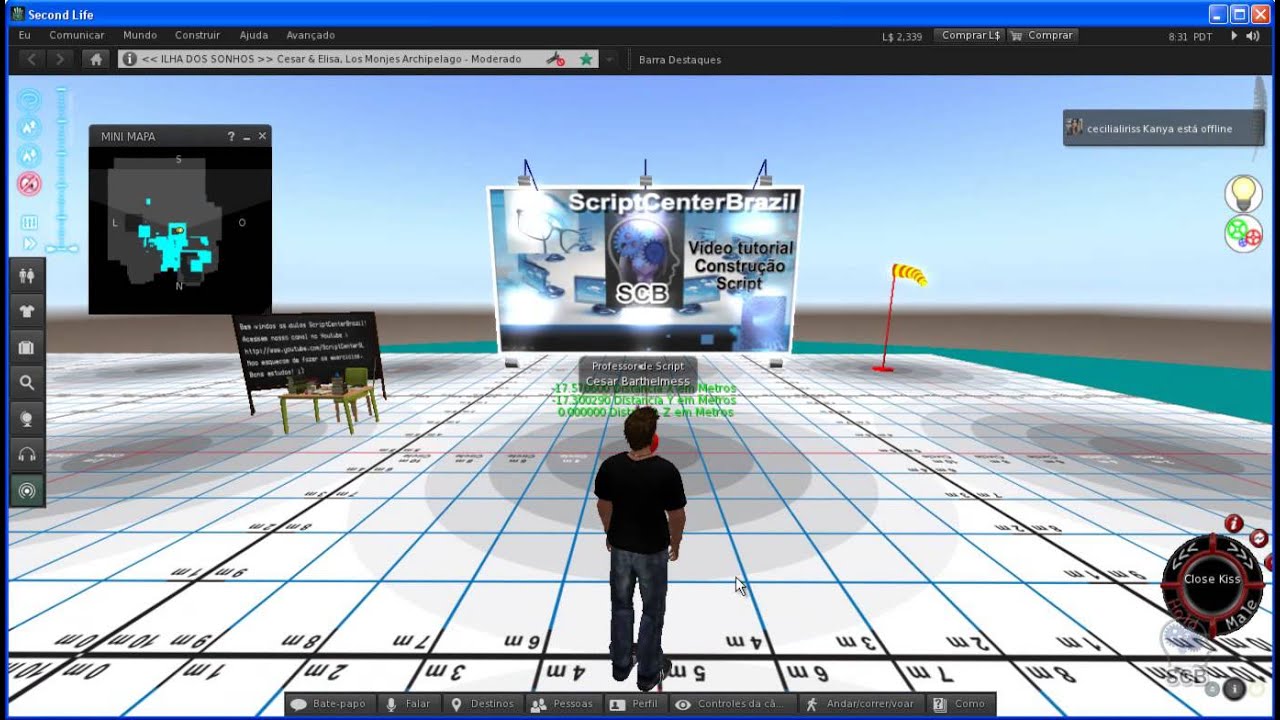1280x720 pixels.
Task: Click the cecilialiriss Kanya está offline notification
Action: pos(1163,128)
